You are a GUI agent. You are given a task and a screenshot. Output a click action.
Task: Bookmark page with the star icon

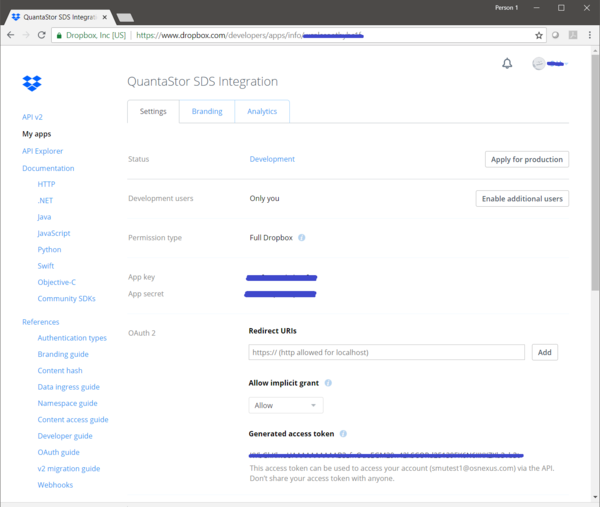[539, 36]
